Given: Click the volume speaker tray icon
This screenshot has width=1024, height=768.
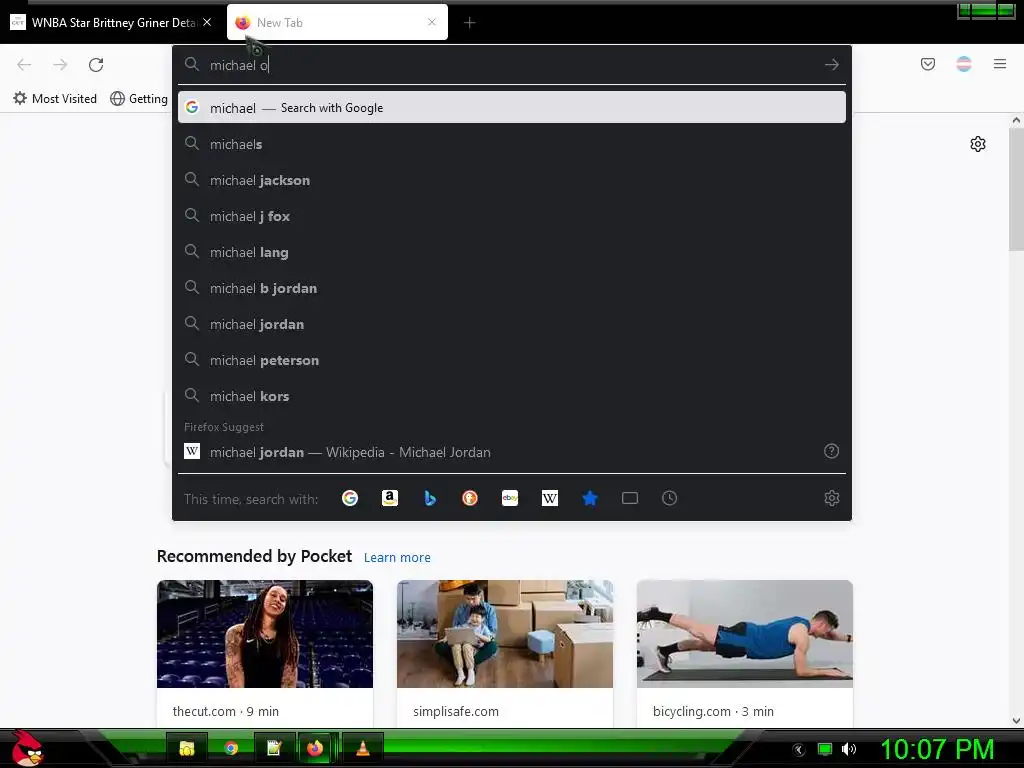Looking at the screenshot, I should coord(849,749).
